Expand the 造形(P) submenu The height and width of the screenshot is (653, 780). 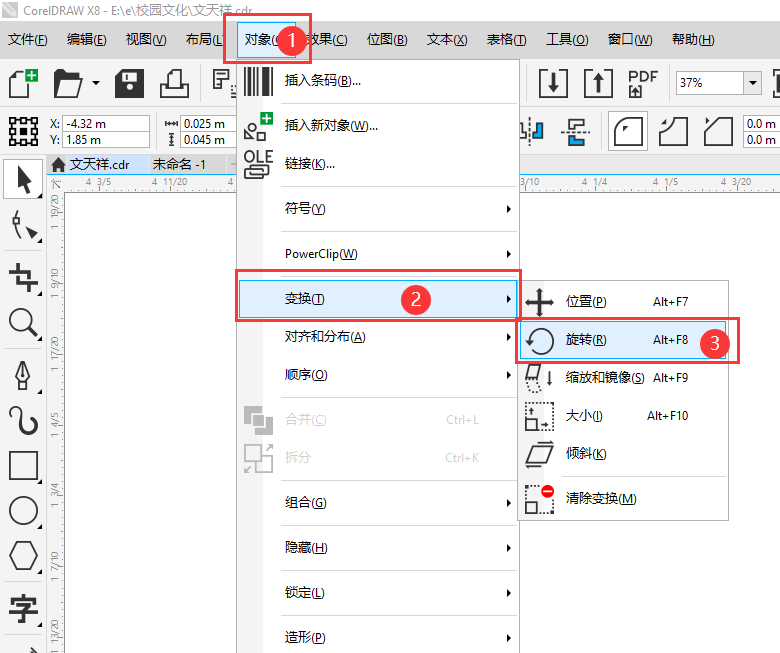click(378, 638)
